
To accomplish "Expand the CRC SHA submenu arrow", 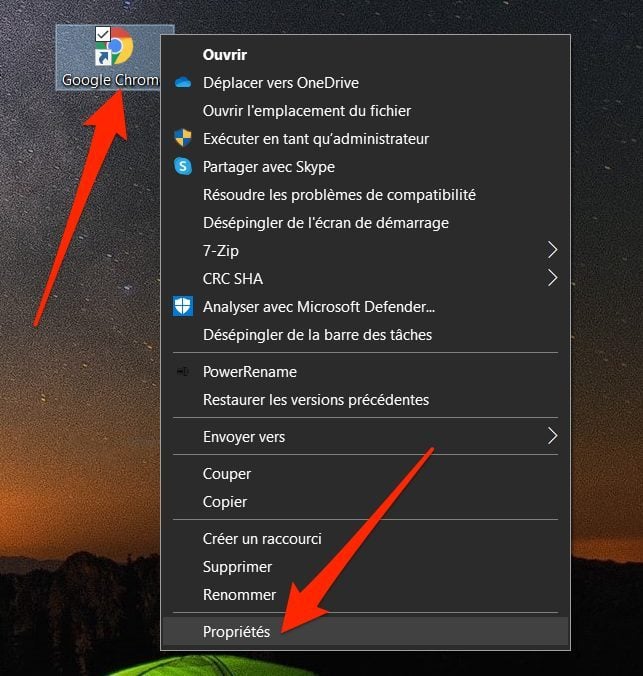I will click(x=552, y=278).
